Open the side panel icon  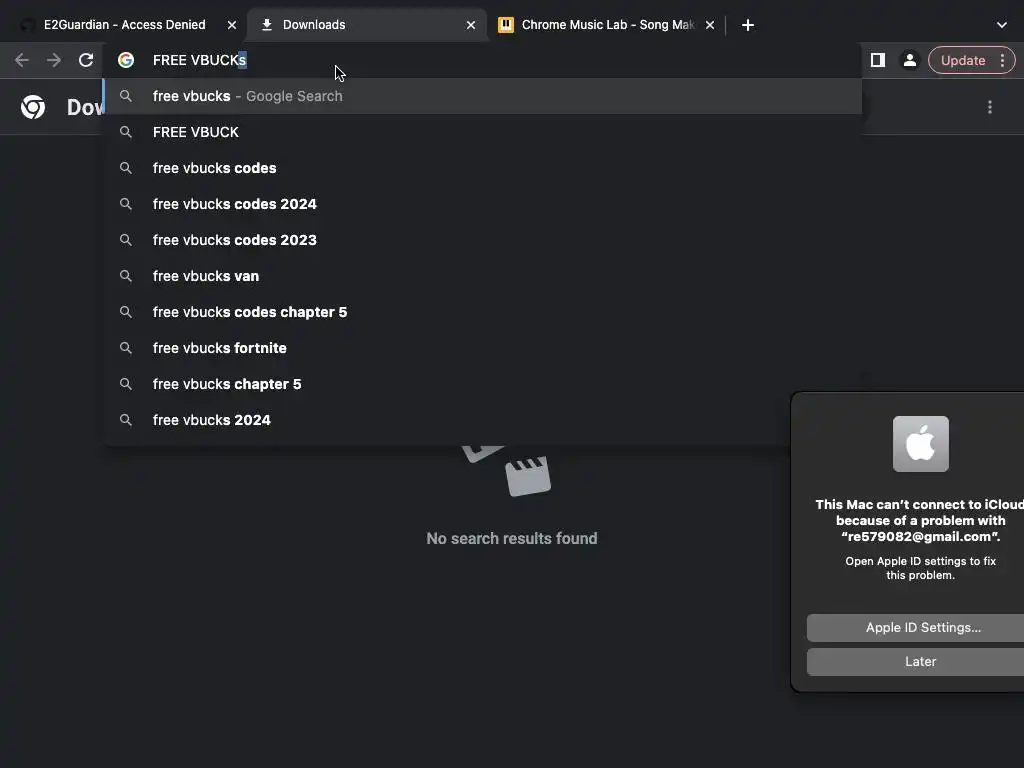click(878, 60)
